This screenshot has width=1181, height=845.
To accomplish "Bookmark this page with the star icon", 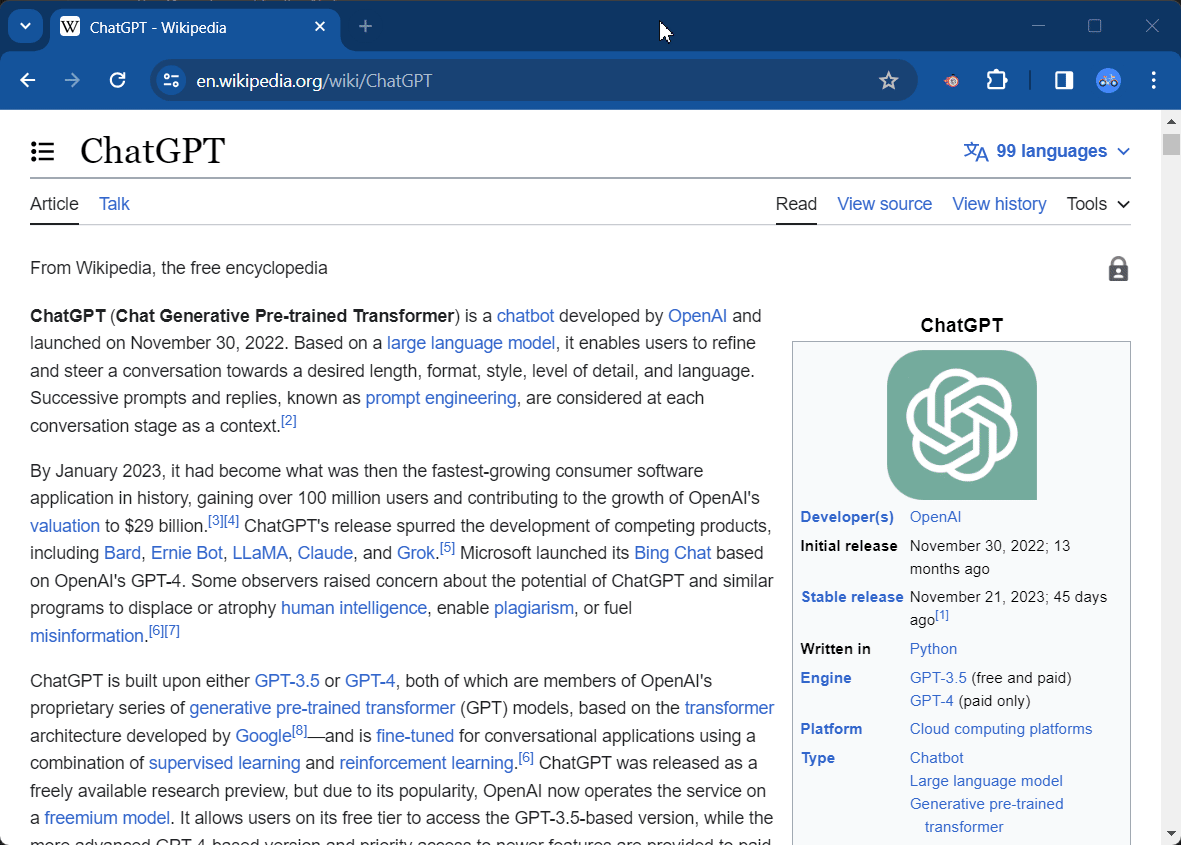I will [889, 81].
